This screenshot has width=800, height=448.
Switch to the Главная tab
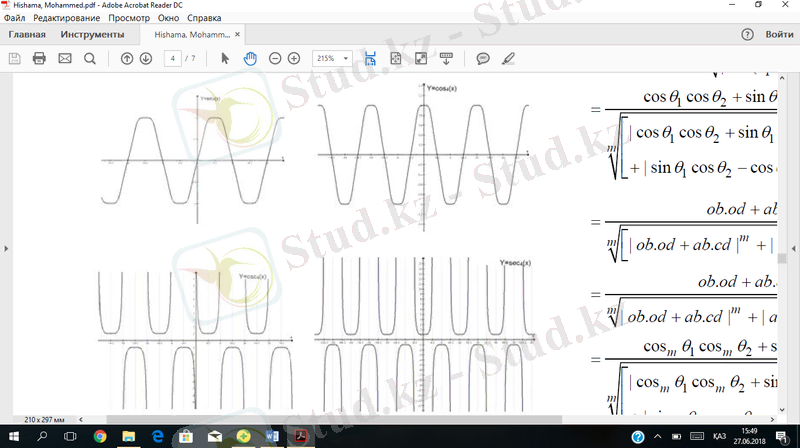[27, 35]
